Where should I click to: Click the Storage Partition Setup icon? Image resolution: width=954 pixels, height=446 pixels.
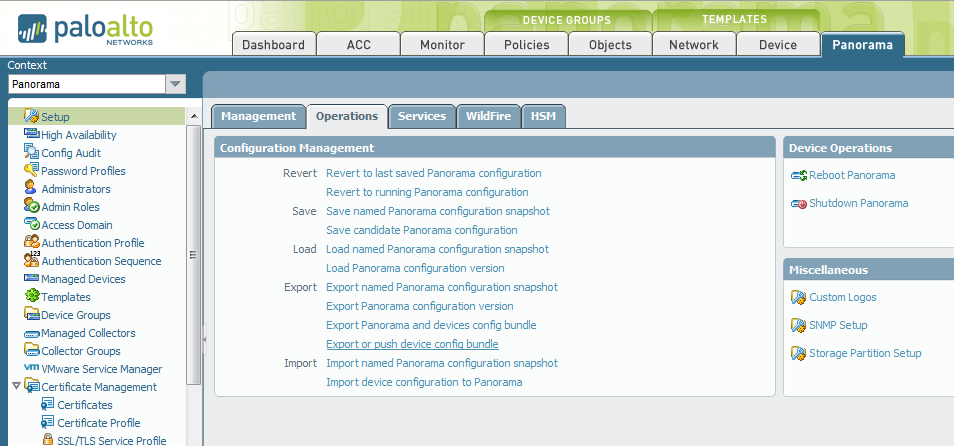pyautogui.click(x=798, y=354)
